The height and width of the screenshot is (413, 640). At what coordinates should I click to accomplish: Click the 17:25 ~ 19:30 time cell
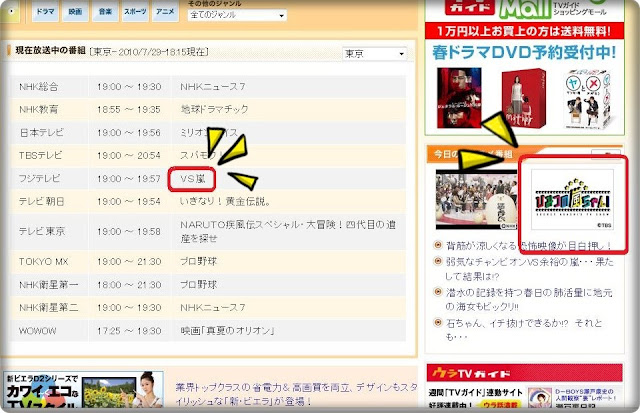click(129, 331)
